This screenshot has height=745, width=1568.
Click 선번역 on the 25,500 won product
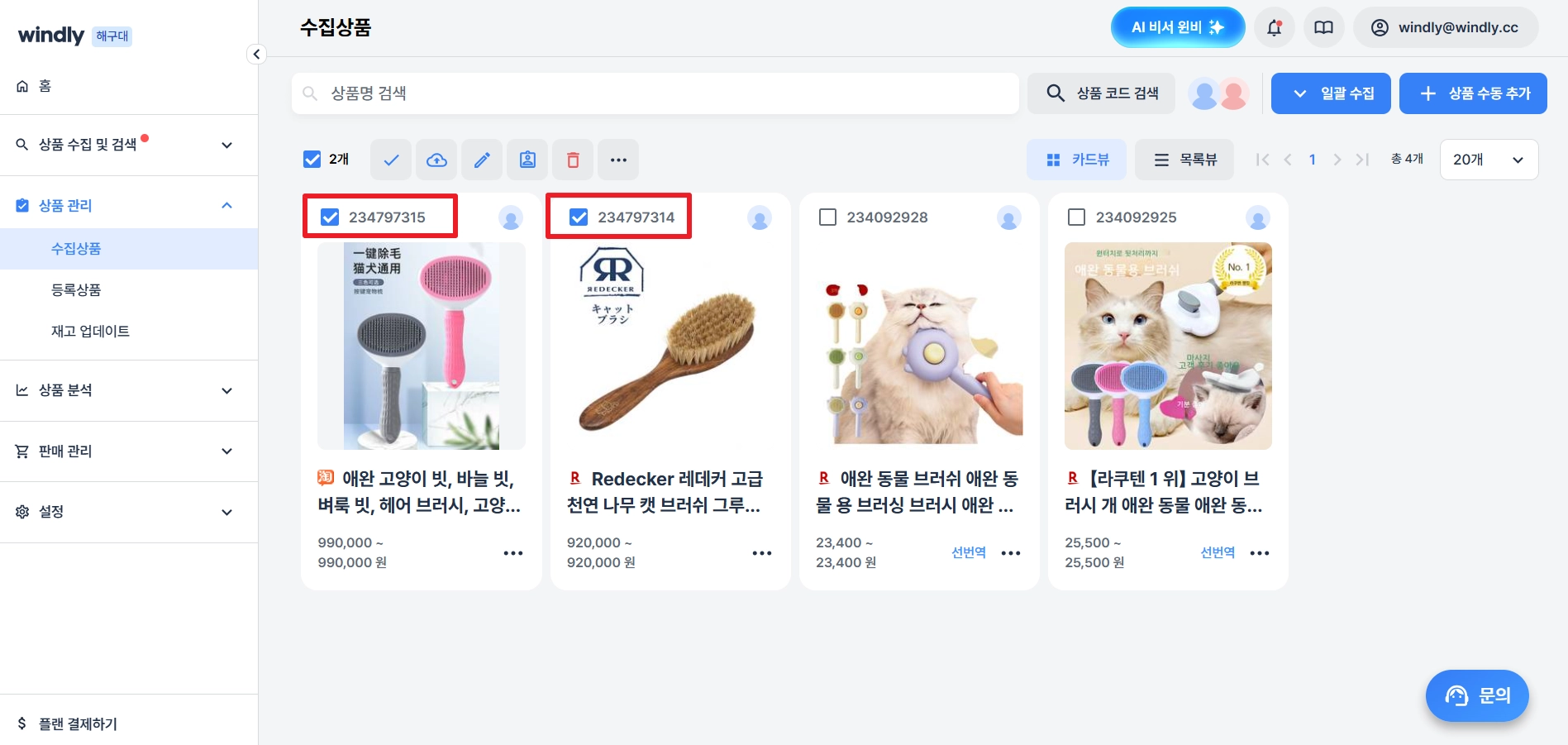click(1218, 552)
